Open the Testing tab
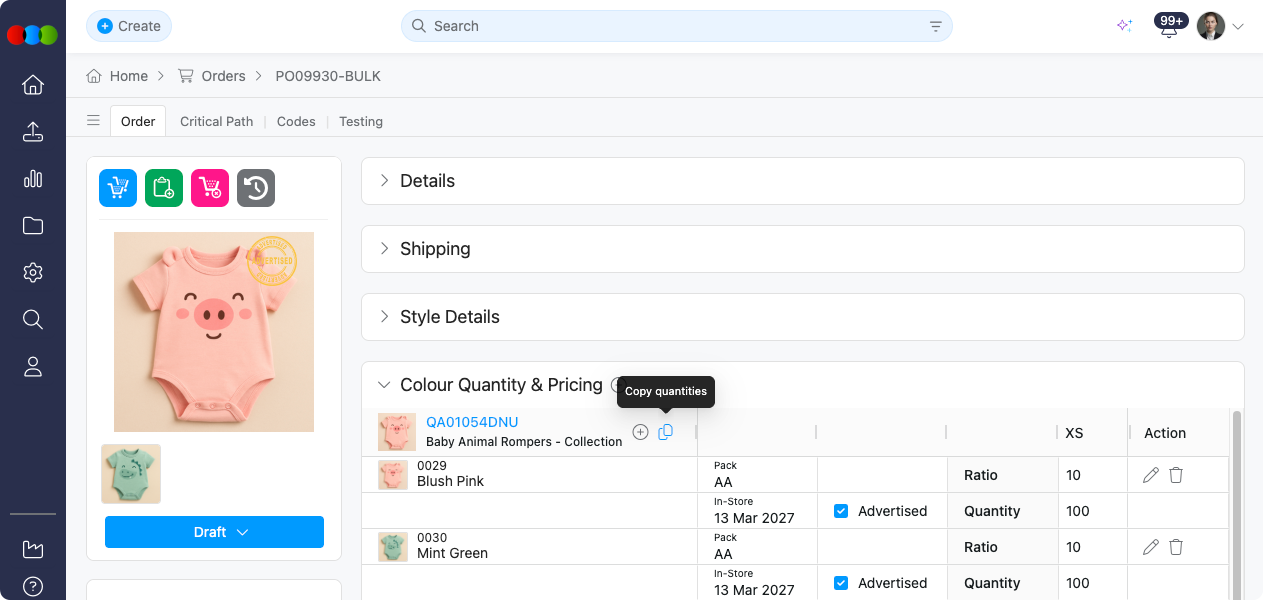1263x600 pixels. [x=360, y=121]
